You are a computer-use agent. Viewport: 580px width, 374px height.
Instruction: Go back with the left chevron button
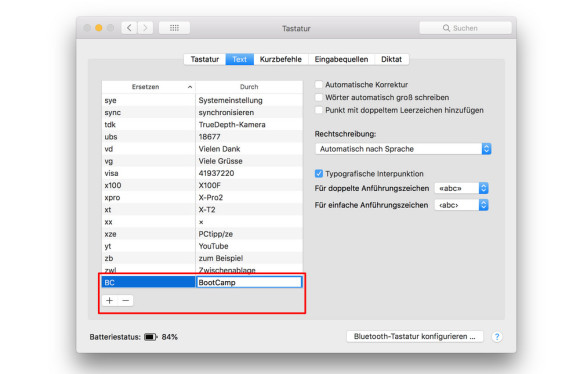(x=129, y=28)
